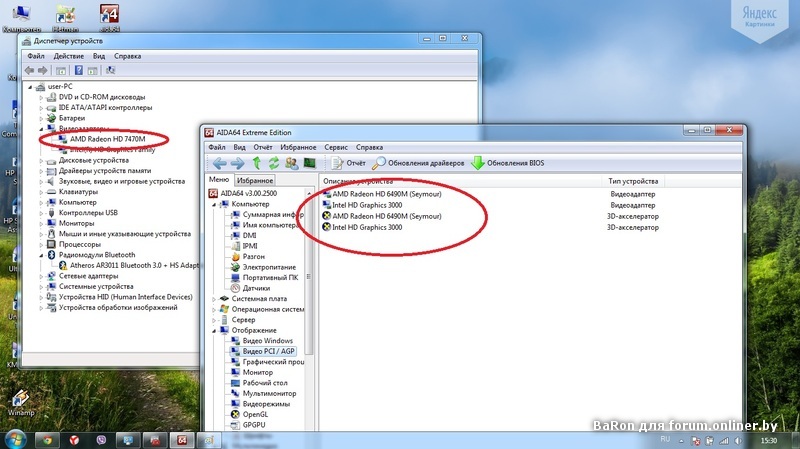
Task: Select Имя компьютера tree item
Action: tap(264, 225)
